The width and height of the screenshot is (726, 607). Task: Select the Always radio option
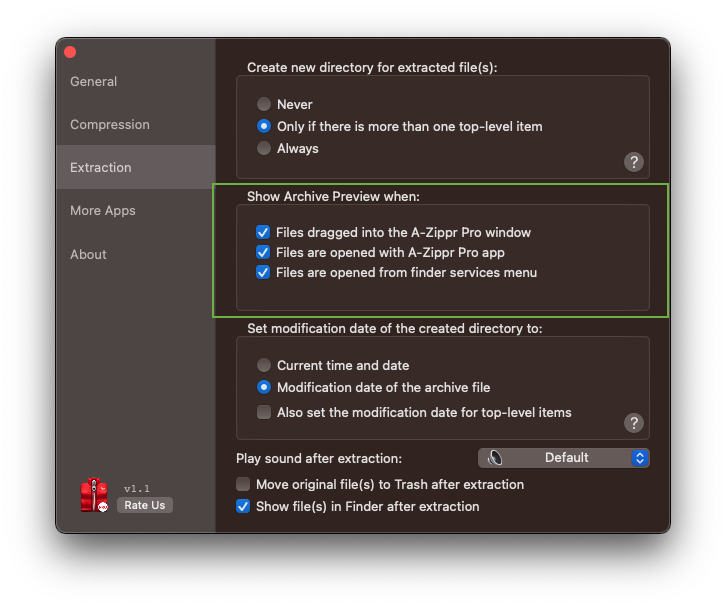264,148
